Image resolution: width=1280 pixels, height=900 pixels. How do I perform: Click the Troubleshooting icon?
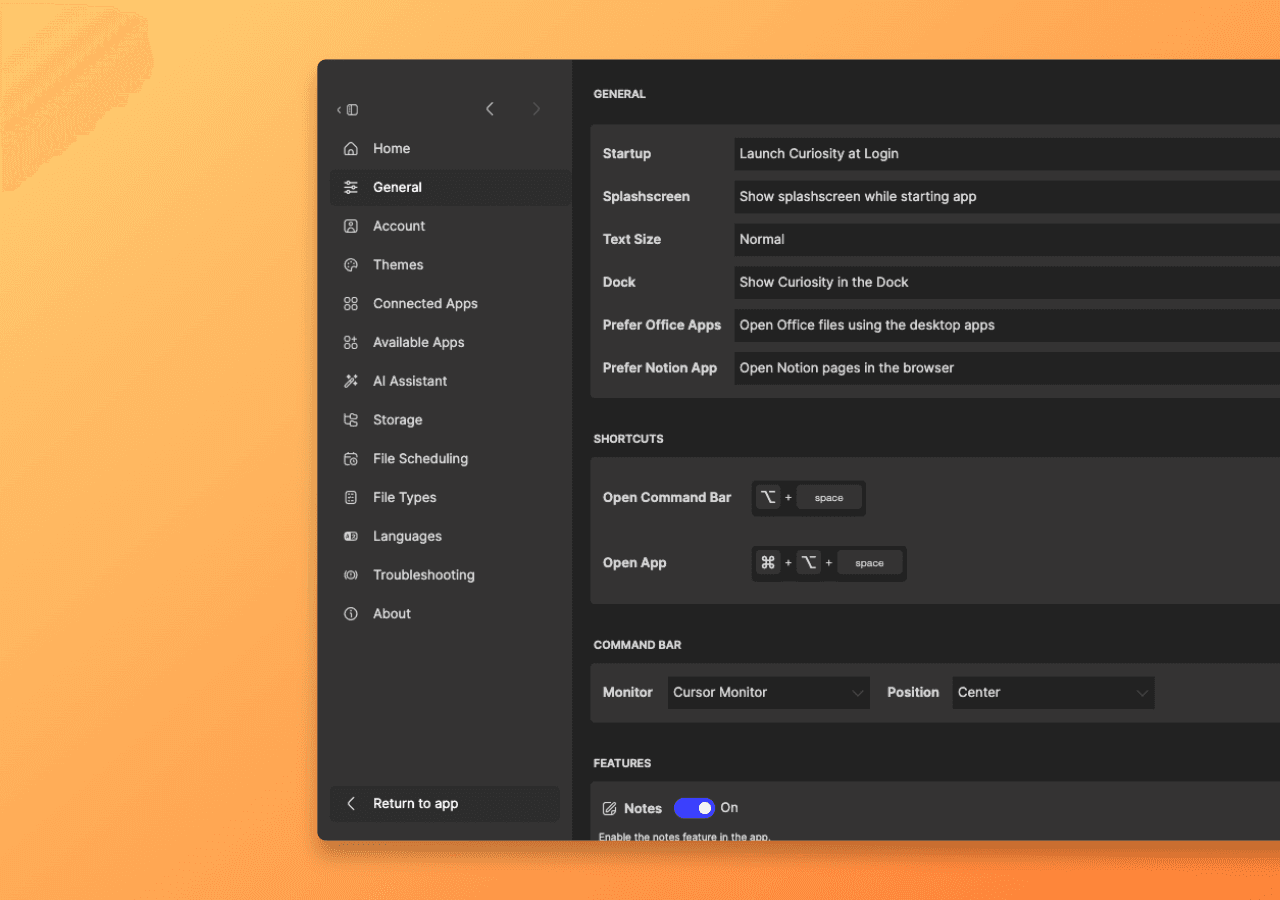[x=351, y=575]
